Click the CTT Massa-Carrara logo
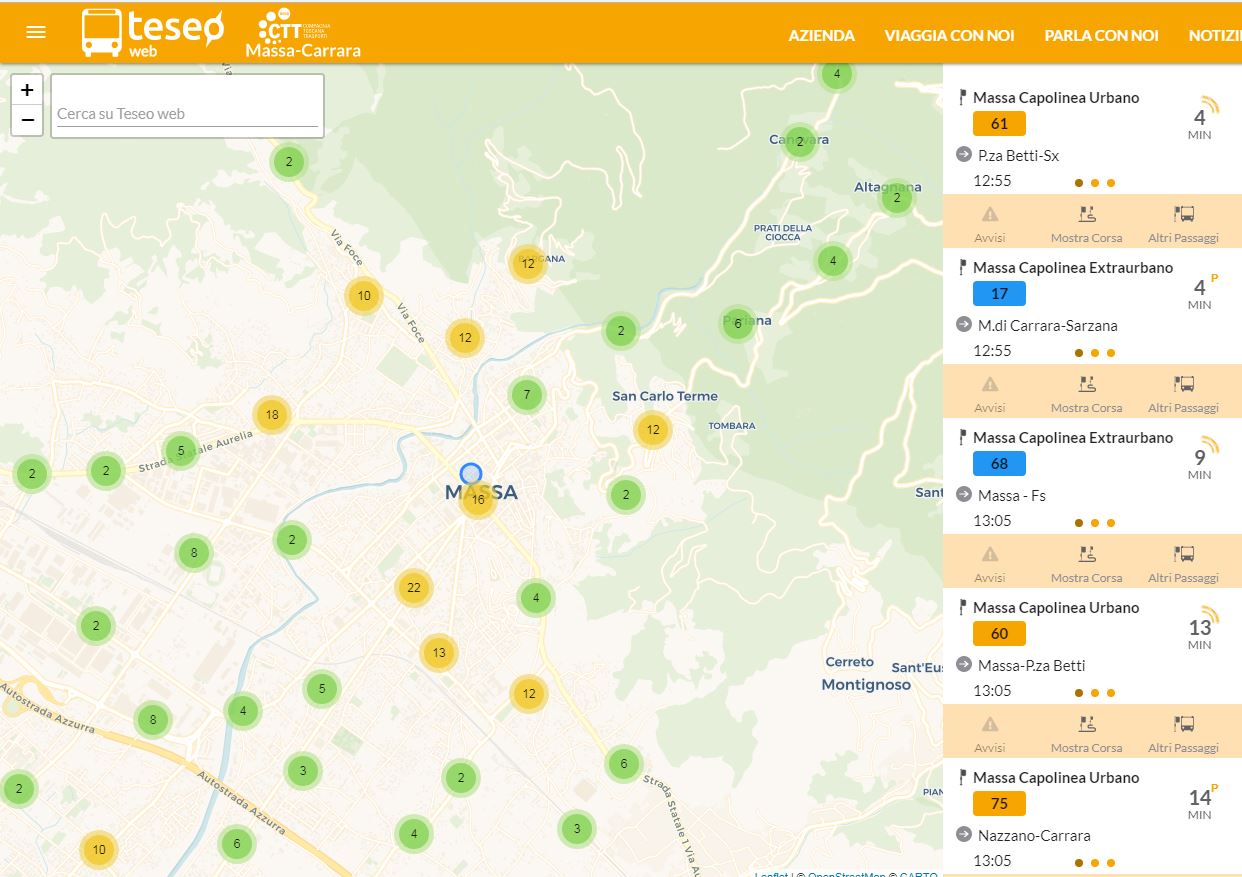The width and height of the screenshot is (1242, 877). (302, 35)
